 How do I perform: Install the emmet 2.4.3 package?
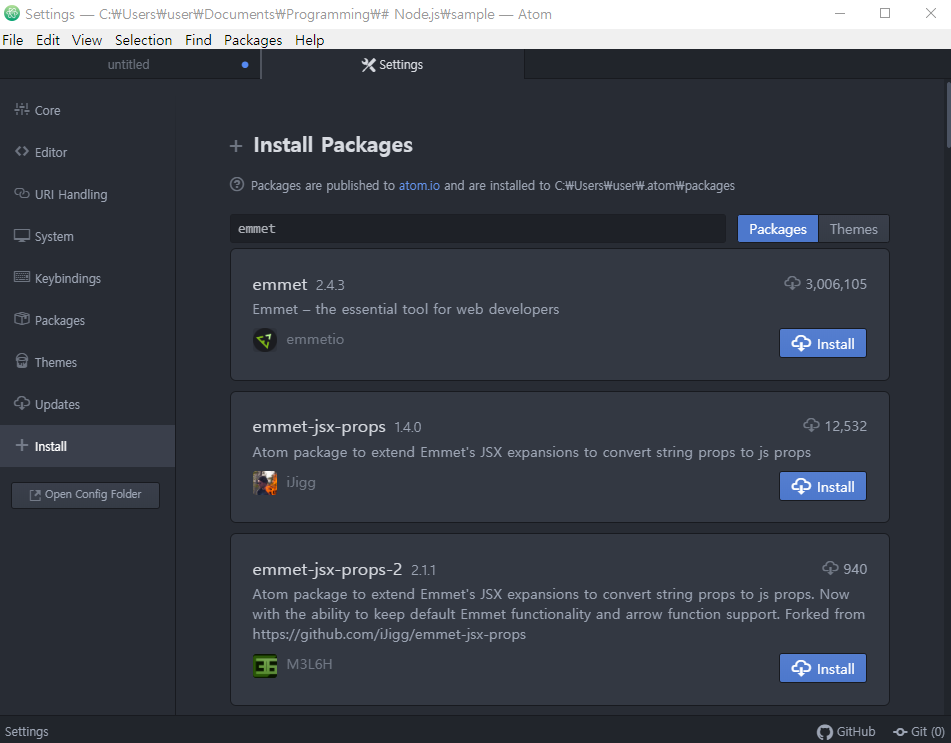click(822, 343)
